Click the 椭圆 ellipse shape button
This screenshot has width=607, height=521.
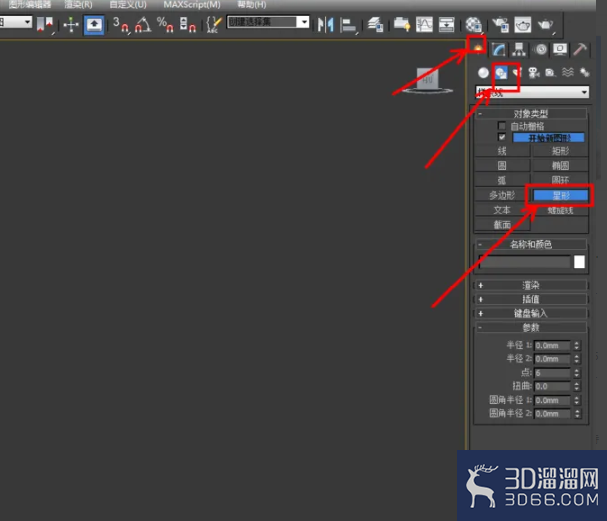click(560, 166)
